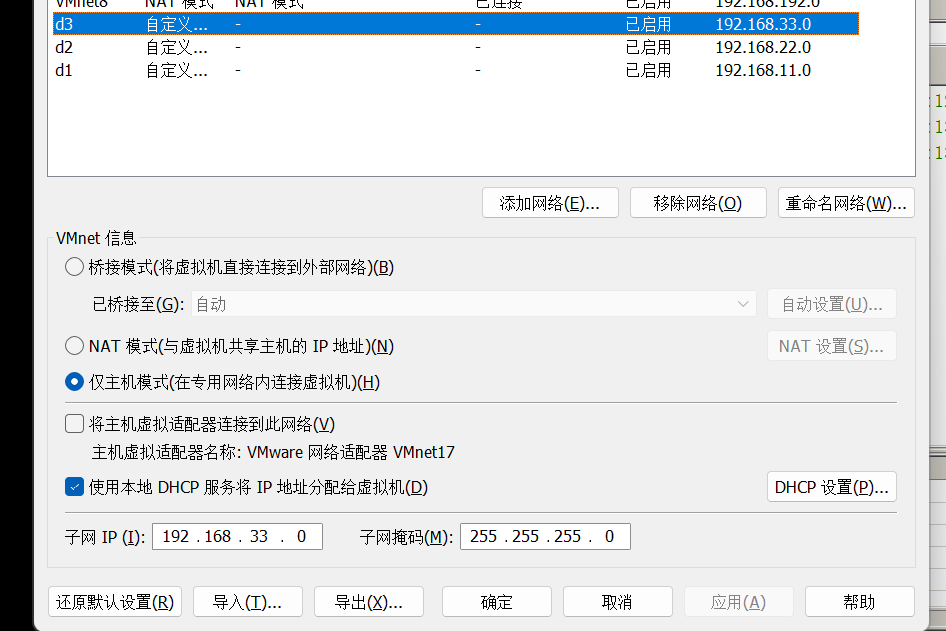Select the d2 network row
Viewport: 946px width, 631px height.
(x=300, y=47)
